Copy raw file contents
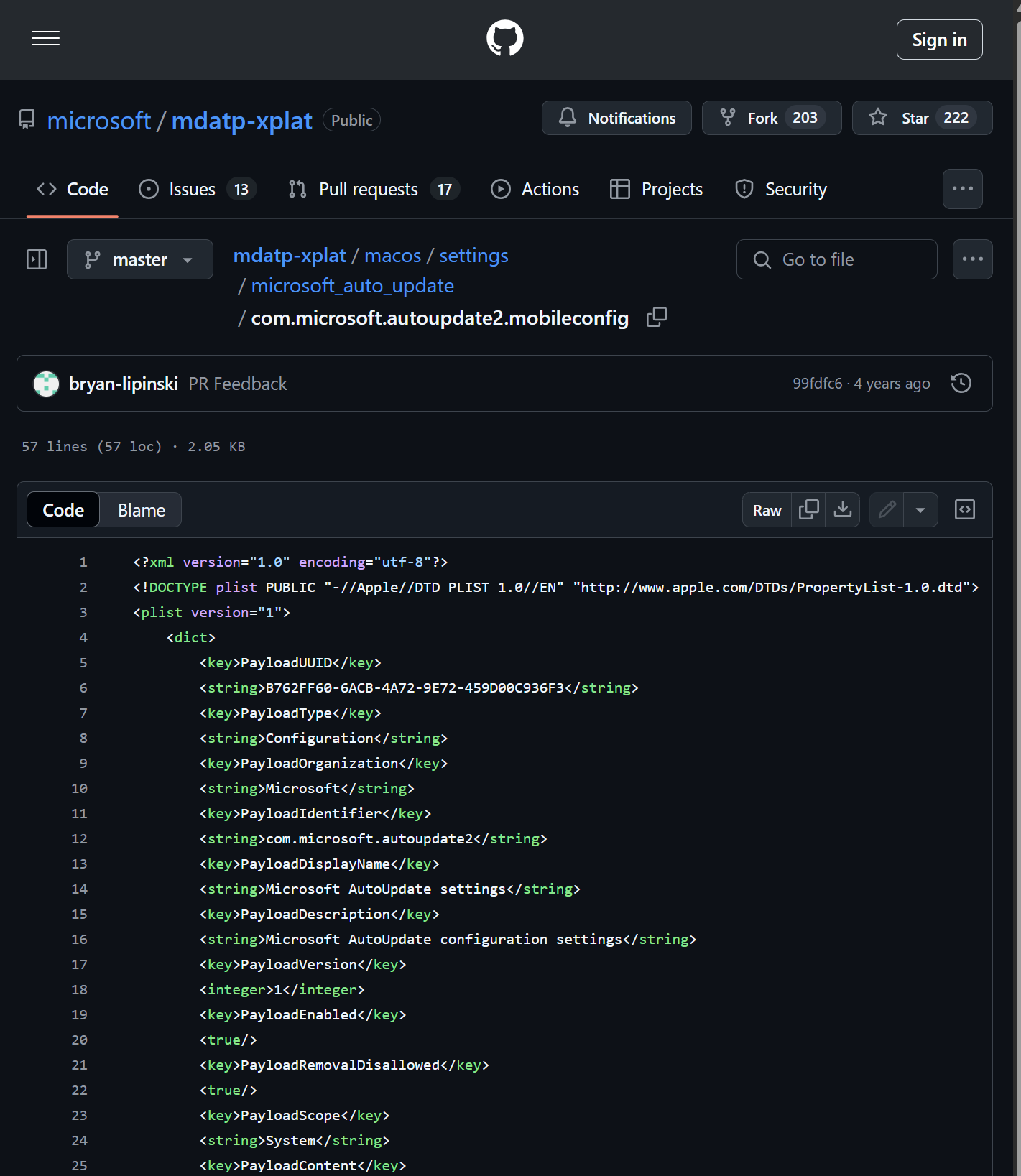 click(808, 510)
